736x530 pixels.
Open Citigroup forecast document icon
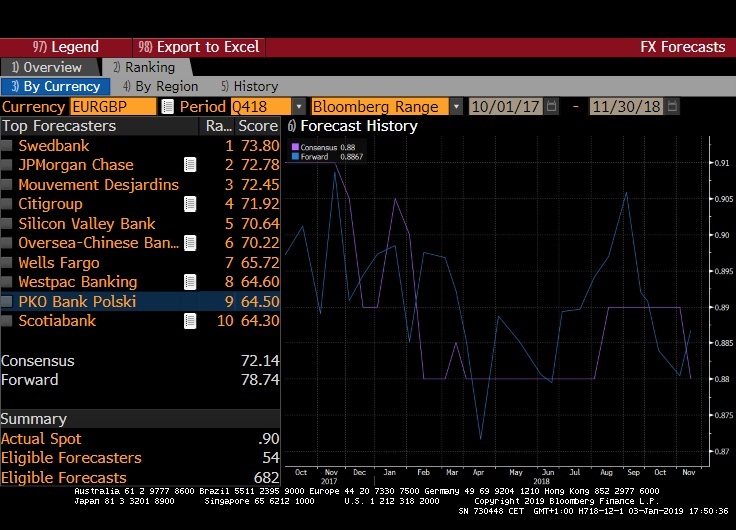190,204
